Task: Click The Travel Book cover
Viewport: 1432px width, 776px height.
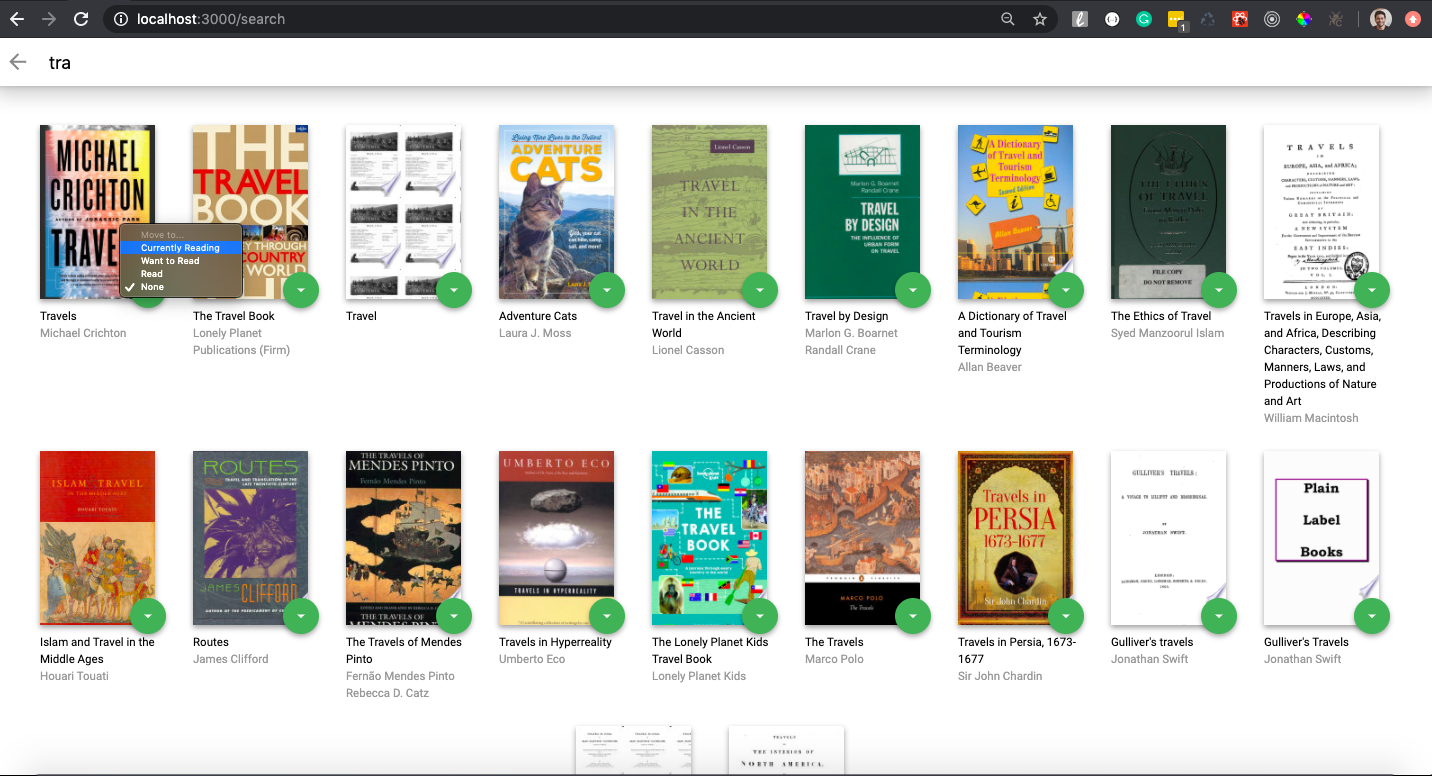Action: pos(250,212)
